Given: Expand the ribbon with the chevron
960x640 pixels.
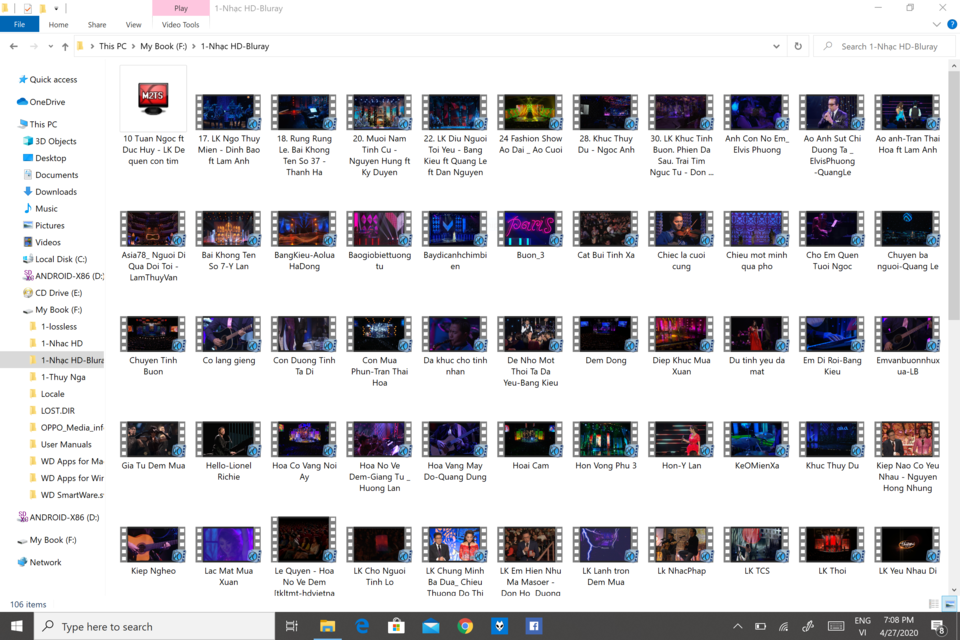Looking at the screenshot, I should coord(936,24).
